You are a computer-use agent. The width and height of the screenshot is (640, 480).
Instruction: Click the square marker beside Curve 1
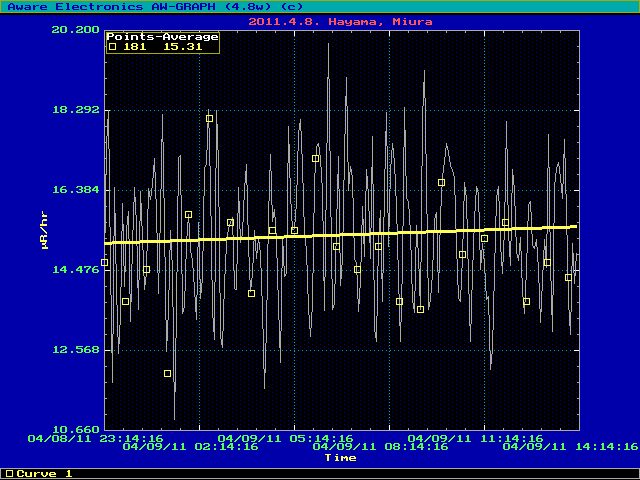tap(9, 473)
